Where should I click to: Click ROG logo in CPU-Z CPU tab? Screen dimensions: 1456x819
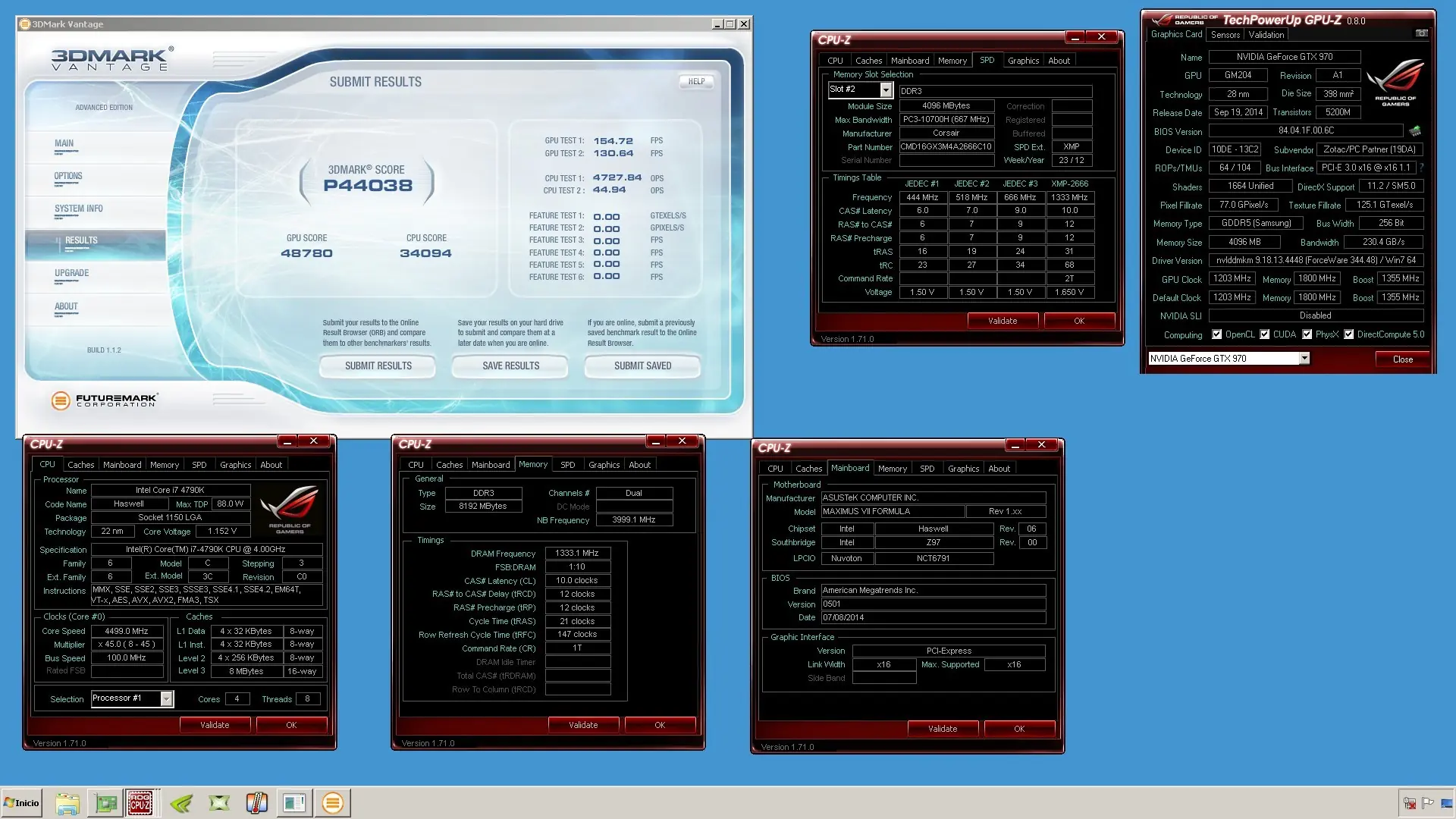(x=289, y=510)
